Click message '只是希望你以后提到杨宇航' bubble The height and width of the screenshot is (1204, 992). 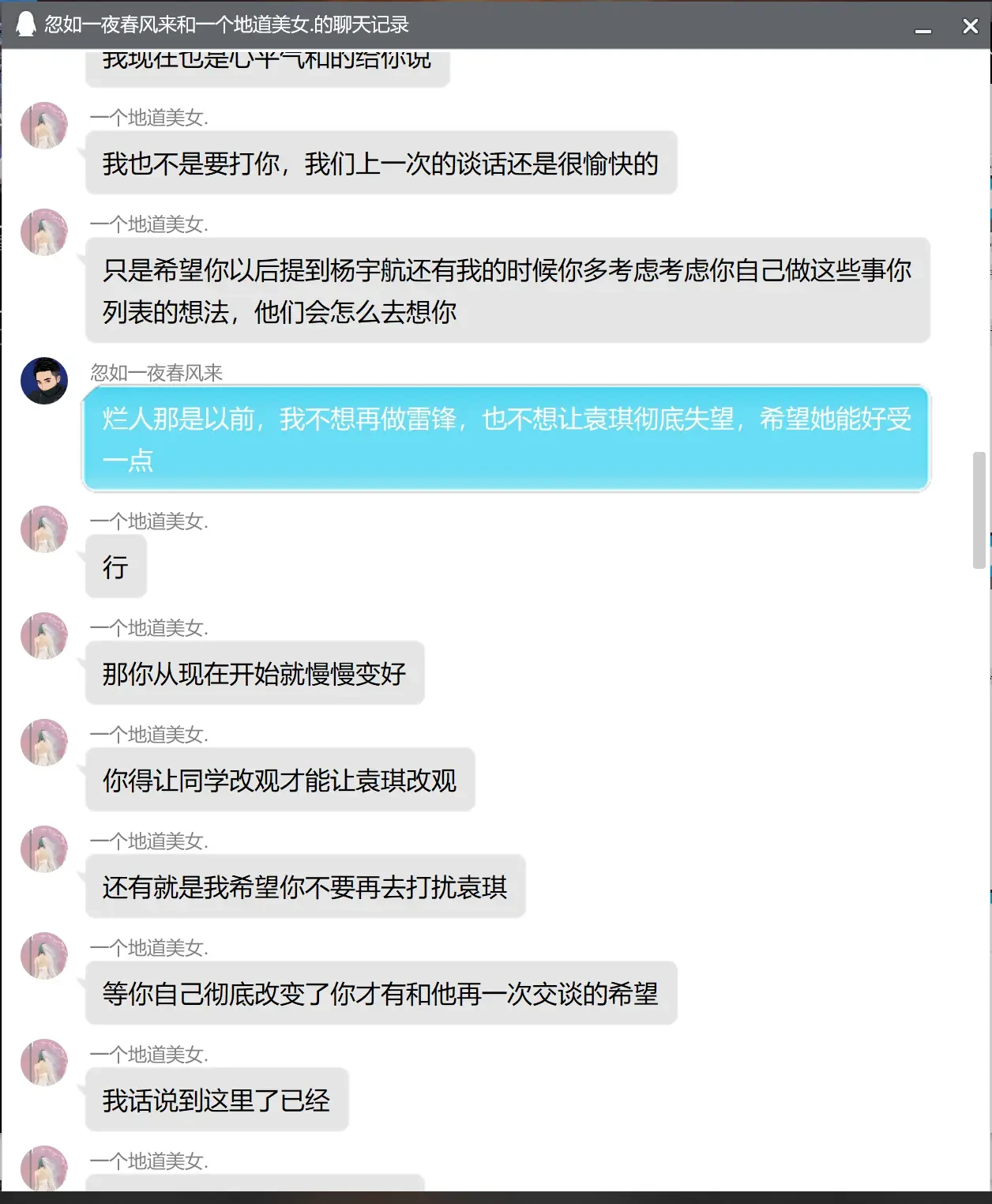point(507,290)
